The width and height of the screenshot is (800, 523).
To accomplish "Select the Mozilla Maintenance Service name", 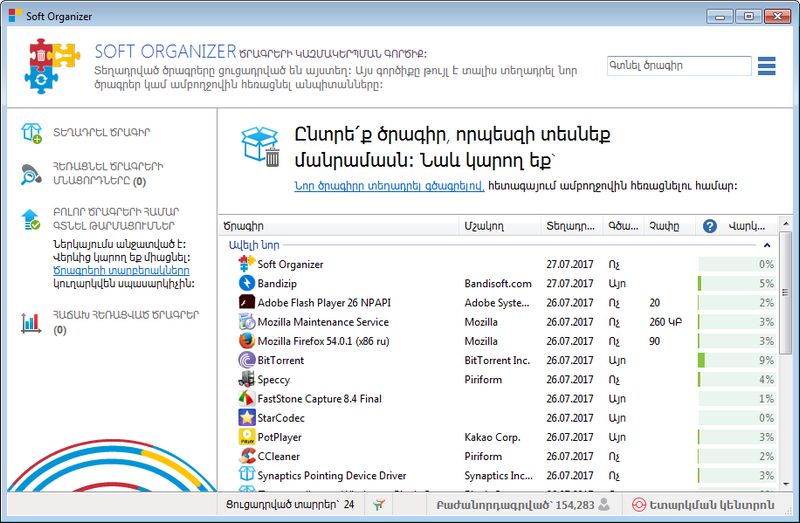I will click(x=323, y=322).
